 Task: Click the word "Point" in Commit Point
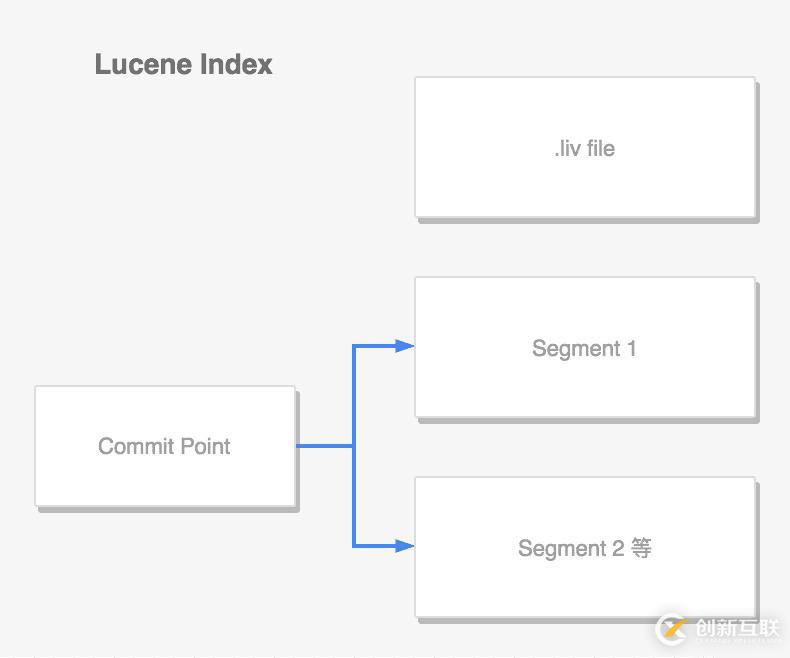[205, 446]
